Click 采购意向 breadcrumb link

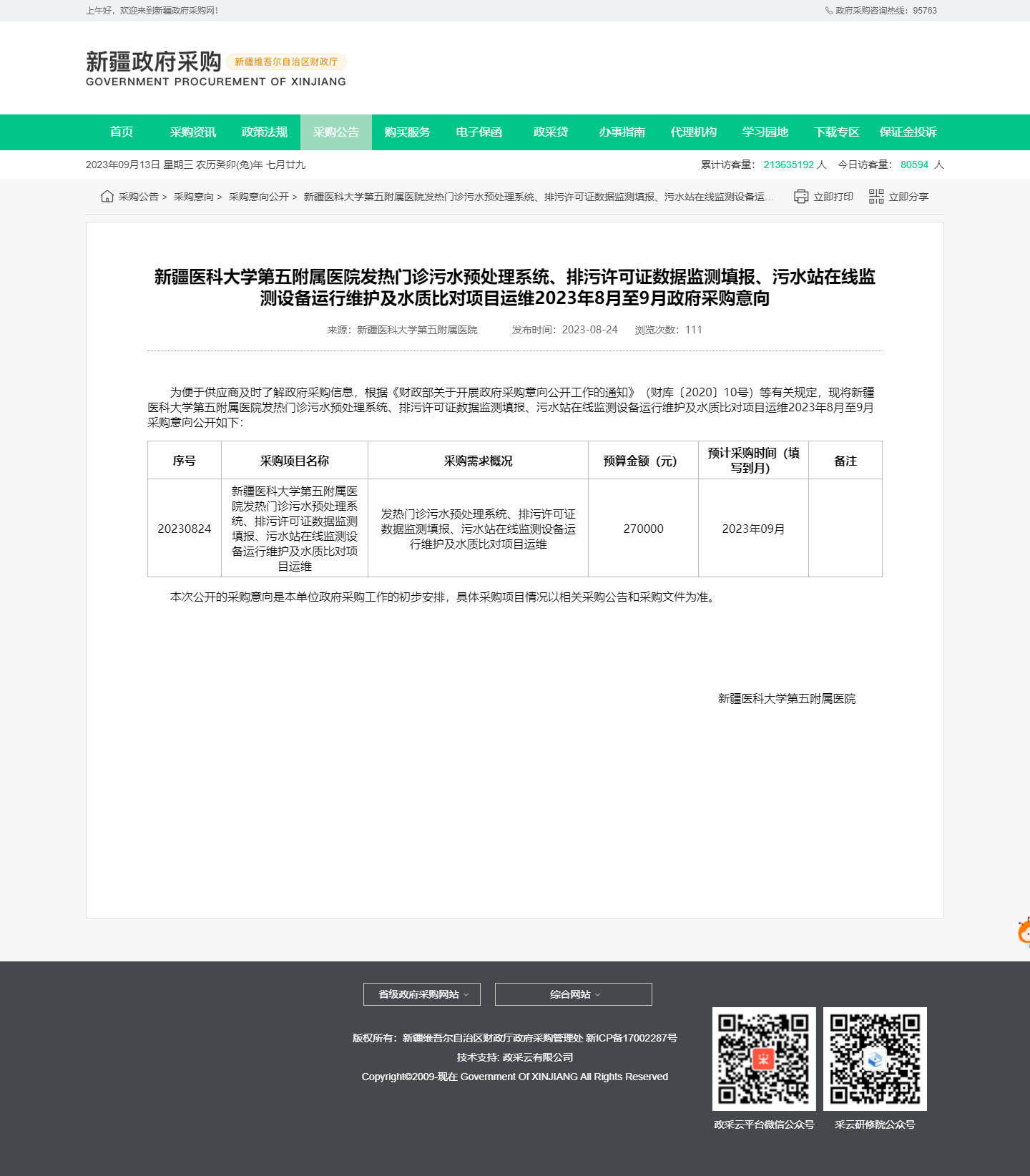coord(194,197)
